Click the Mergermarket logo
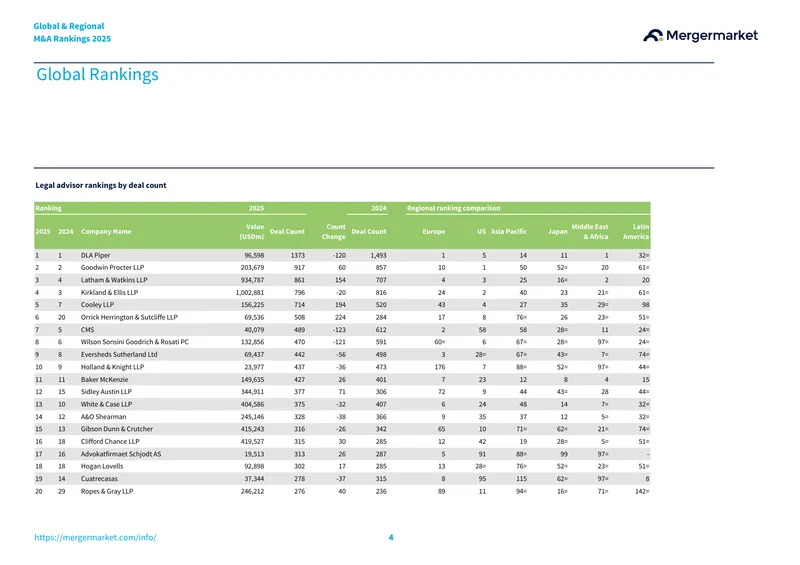Viewport: 800px width, 565px height. click(x=700, y=35)
